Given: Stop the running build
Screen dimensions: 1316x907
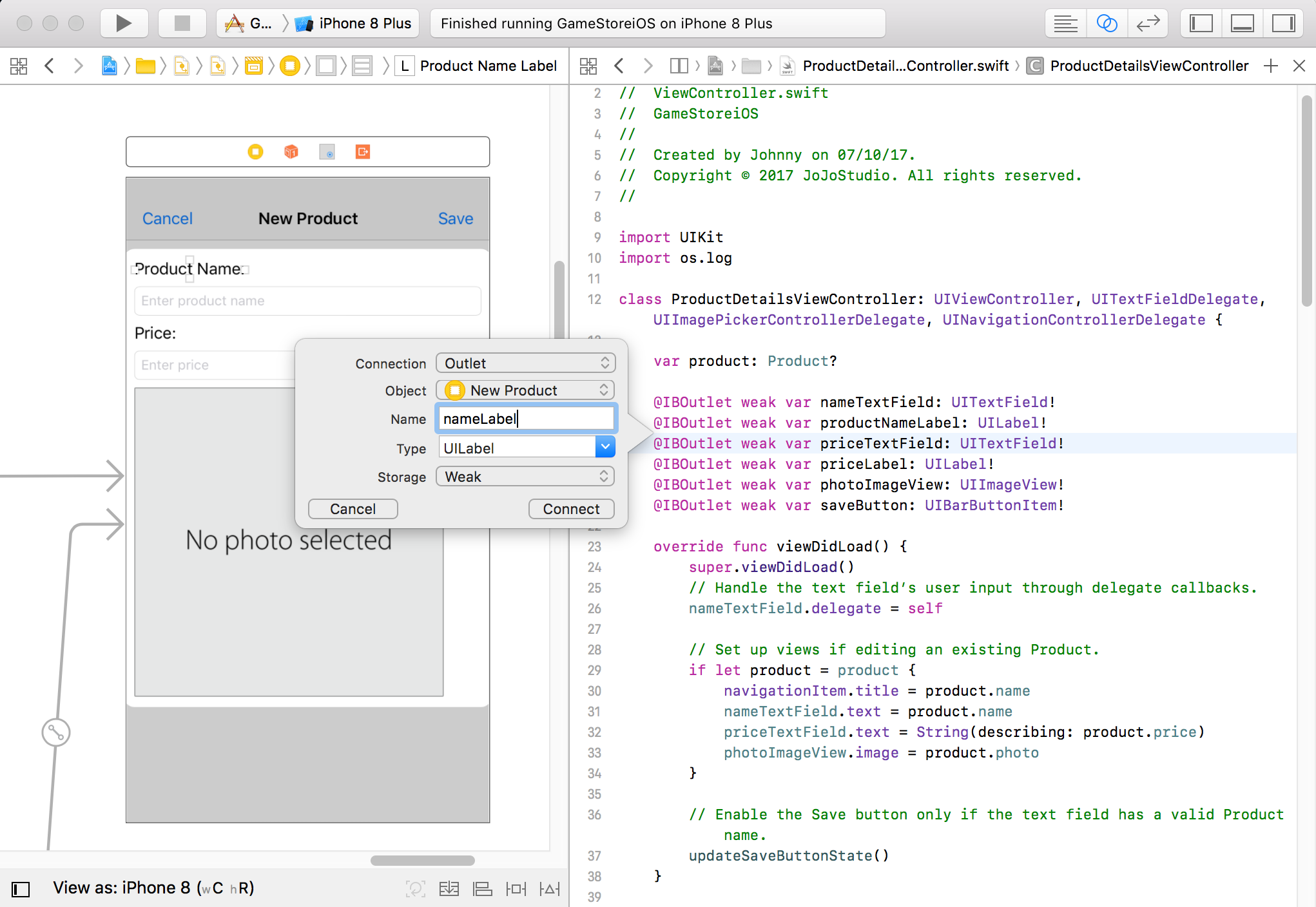Looking at the screenshot, I should point(182,24).
